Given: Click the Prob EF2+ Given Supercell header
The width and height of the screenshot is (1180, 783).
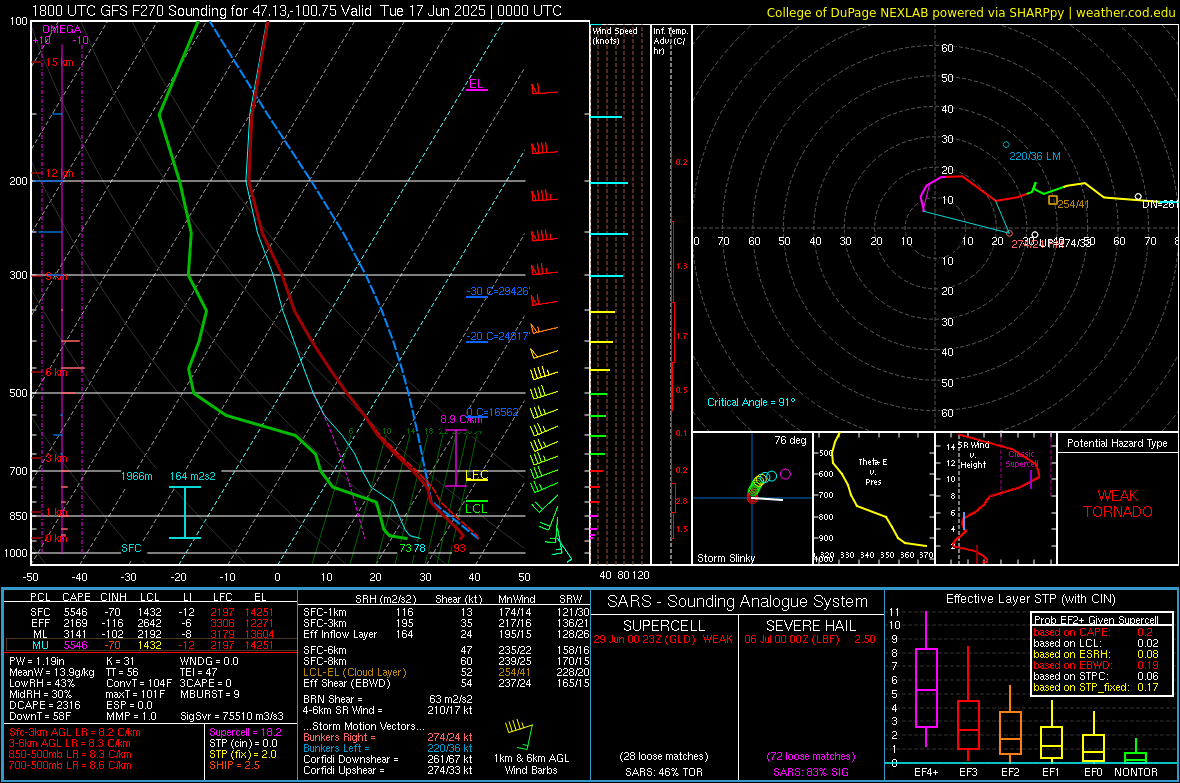Looking at the screenshot, I should coord(1096,620).
